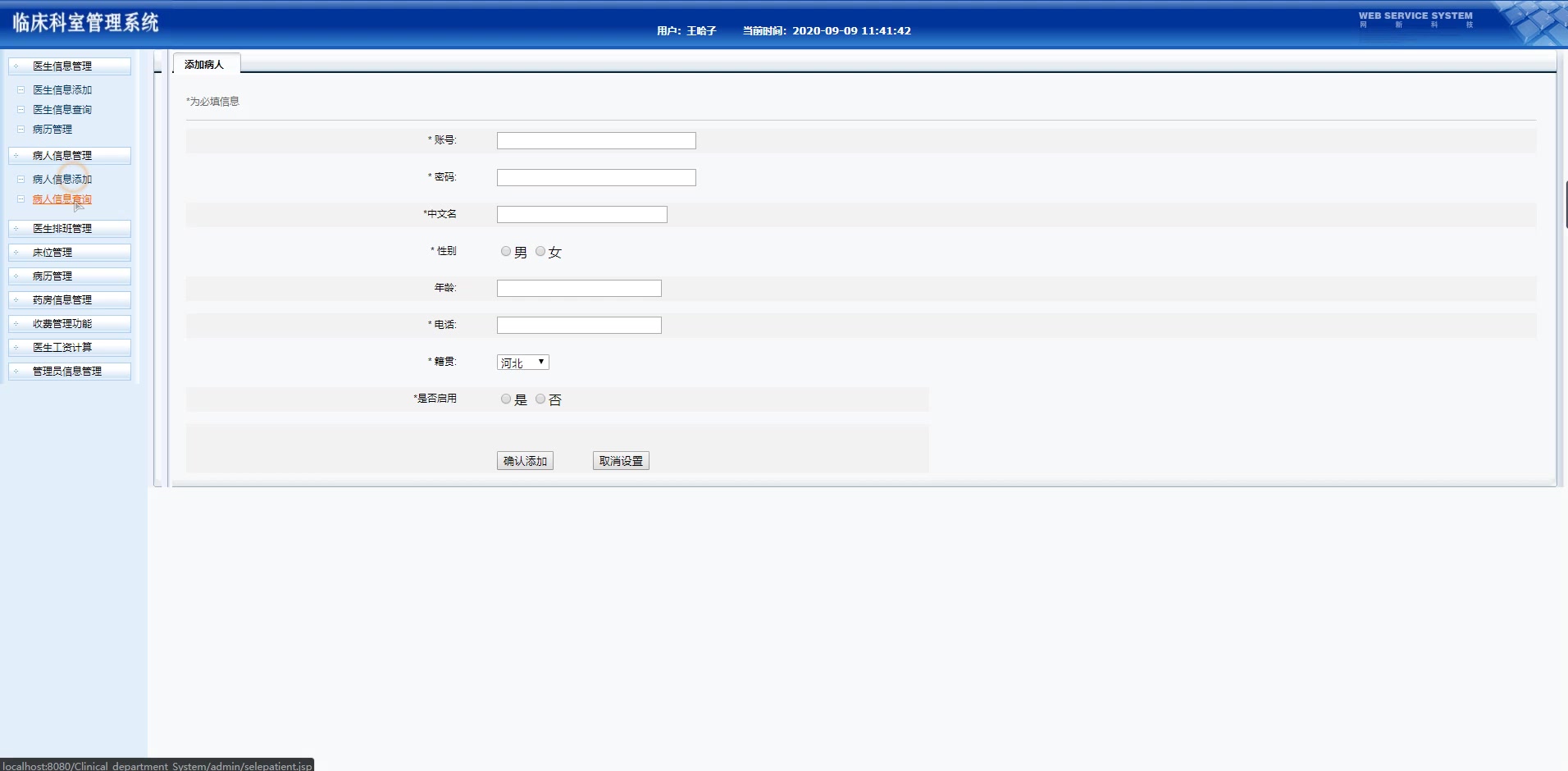This screenshot has width=1568, height=771.
Task: Select the 女 gender radio button
Action: 540,251
